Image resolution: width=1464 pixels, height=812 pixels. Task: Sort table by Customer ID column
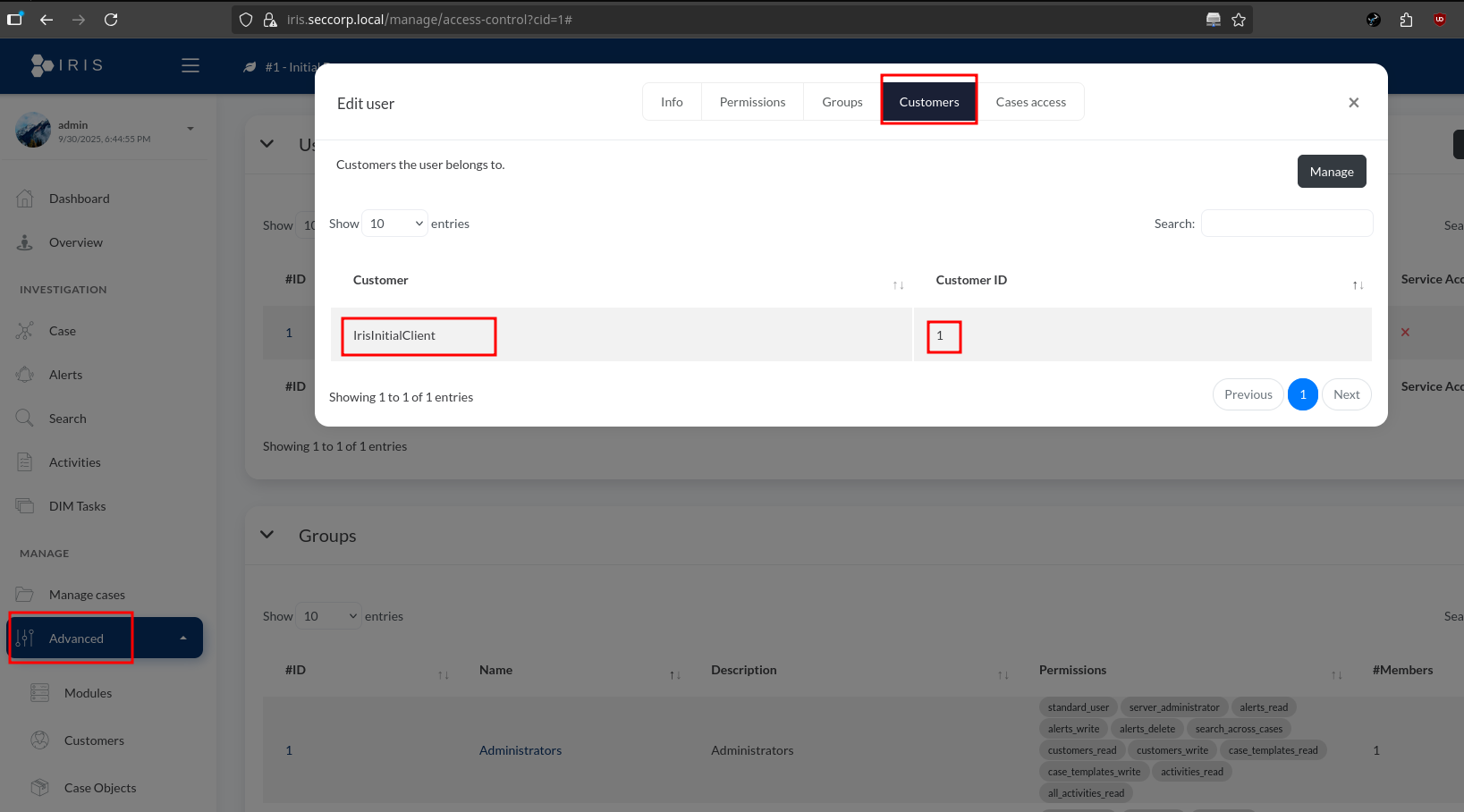pos(1358,284)
